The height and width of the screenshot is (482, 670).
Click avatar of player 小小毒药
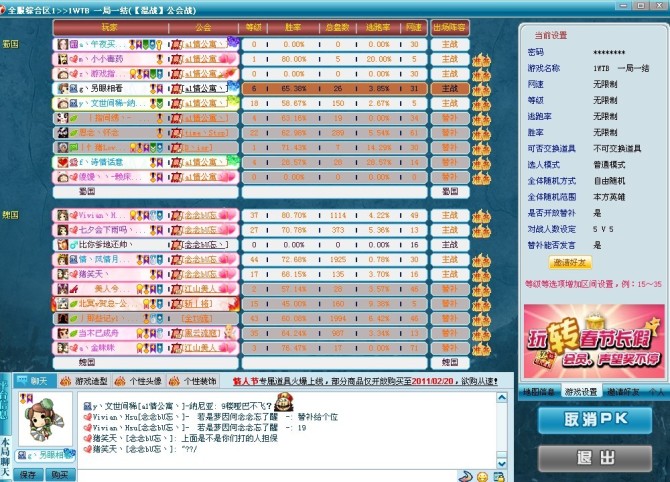[x=63, y=59]
